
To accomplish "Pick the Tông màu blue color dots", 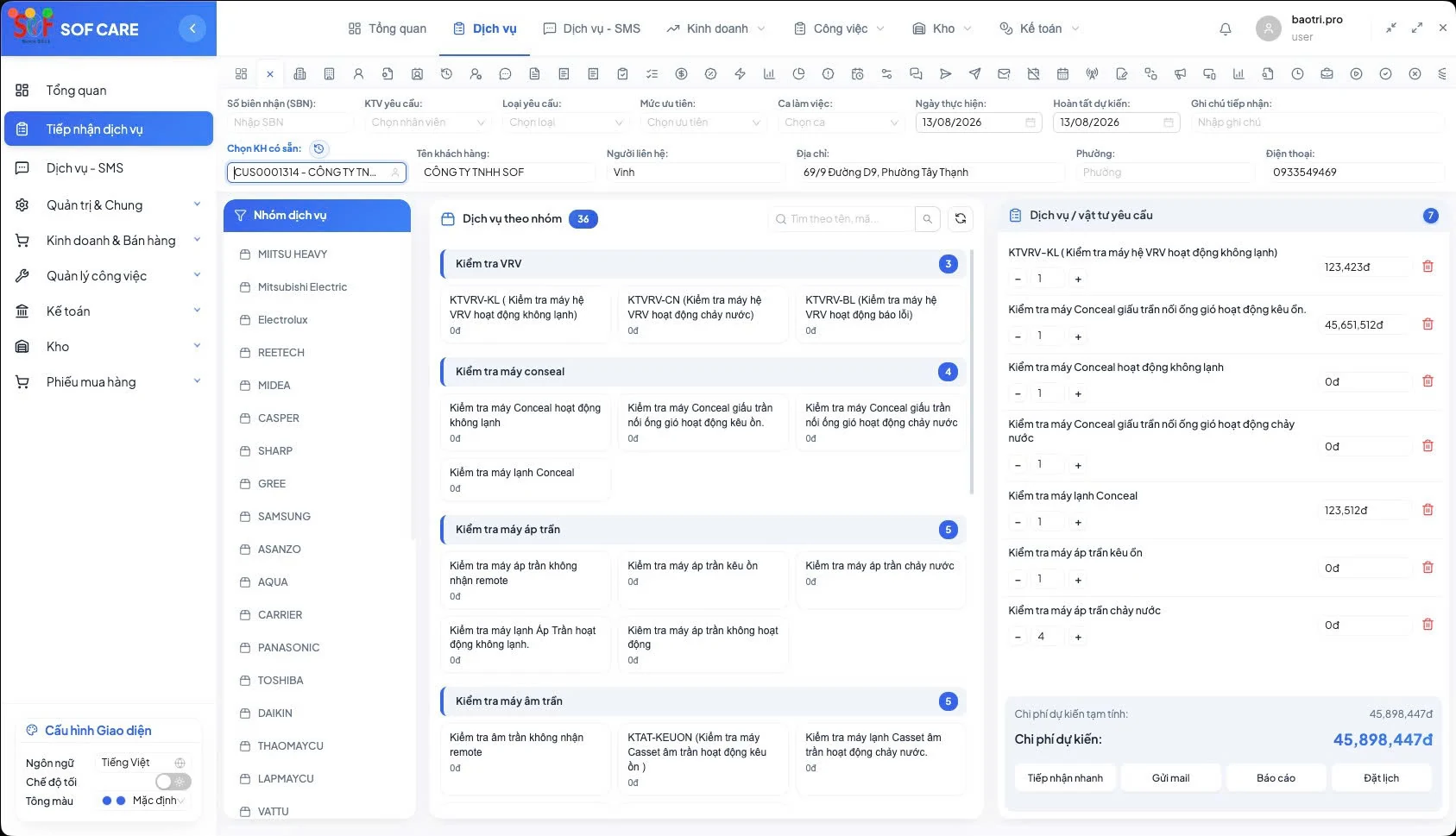I will point(114,801).
